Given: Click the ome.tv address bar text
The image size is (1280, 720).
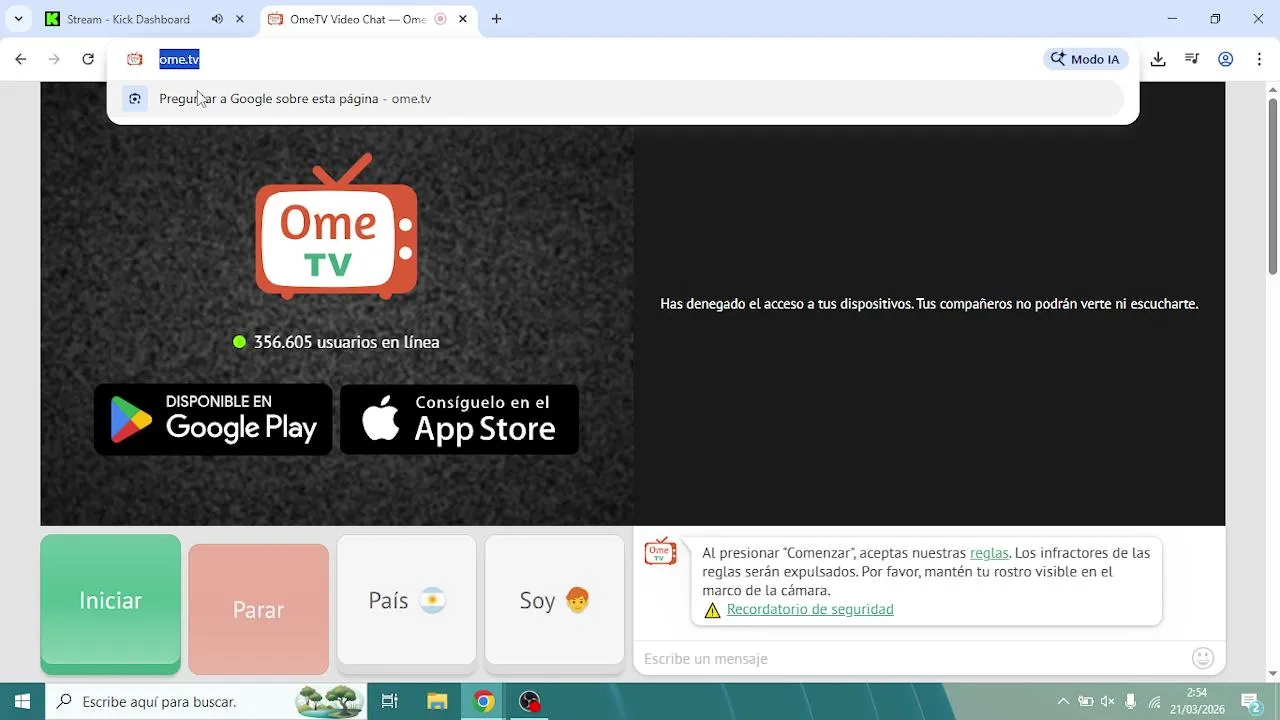Looking at the screenshot, I should click(179, 59).
